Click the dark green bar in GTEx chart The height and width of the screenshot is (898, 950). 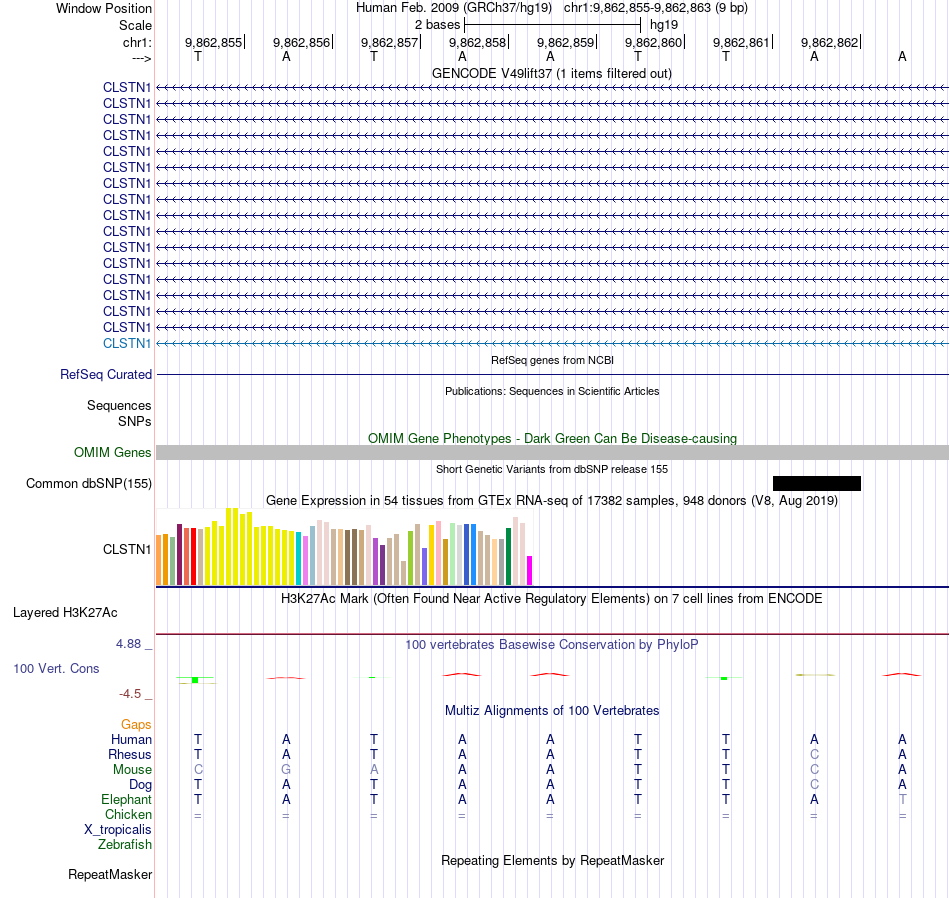click(x=509, y=556)
